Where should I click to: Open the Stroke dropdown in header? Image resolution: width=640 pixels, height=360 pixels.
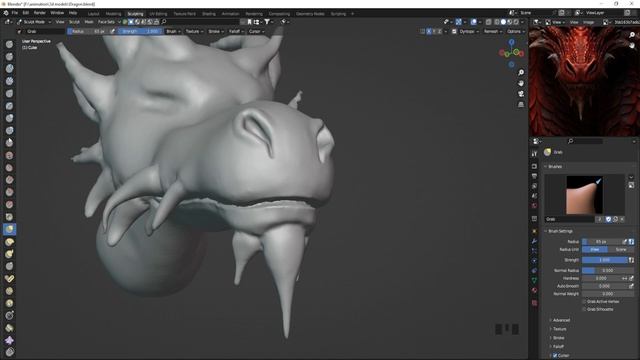click(x=216, y=31)
